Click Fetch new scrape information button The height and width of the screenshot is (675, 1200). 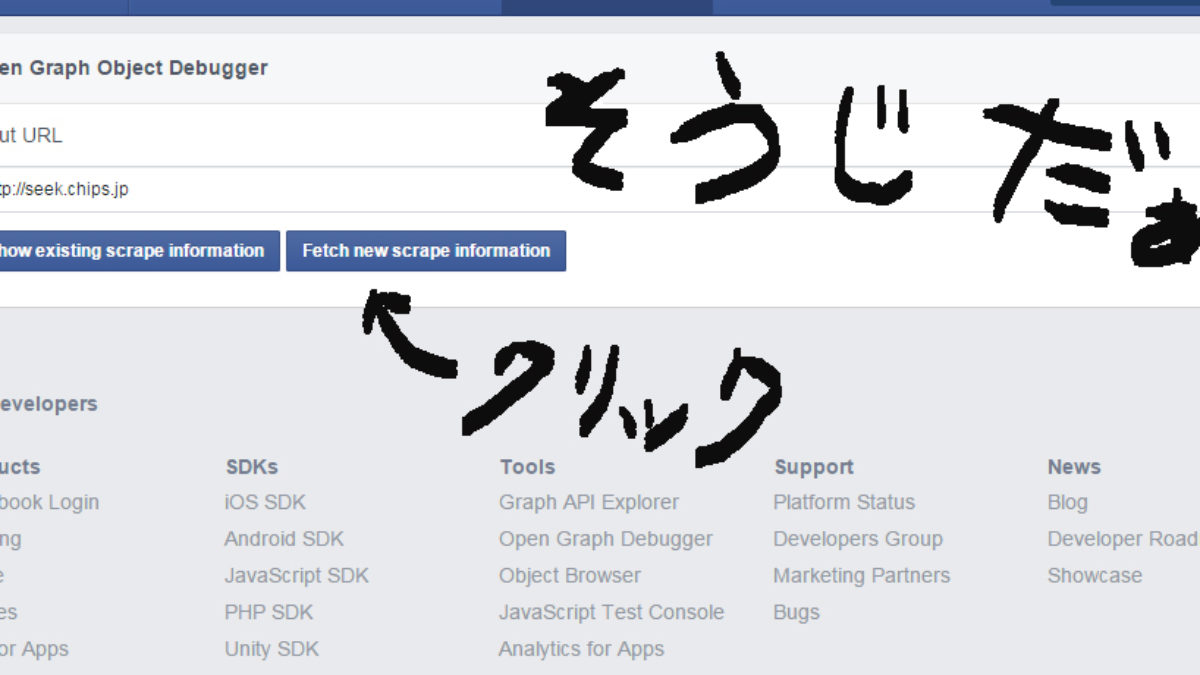(426, 251)
